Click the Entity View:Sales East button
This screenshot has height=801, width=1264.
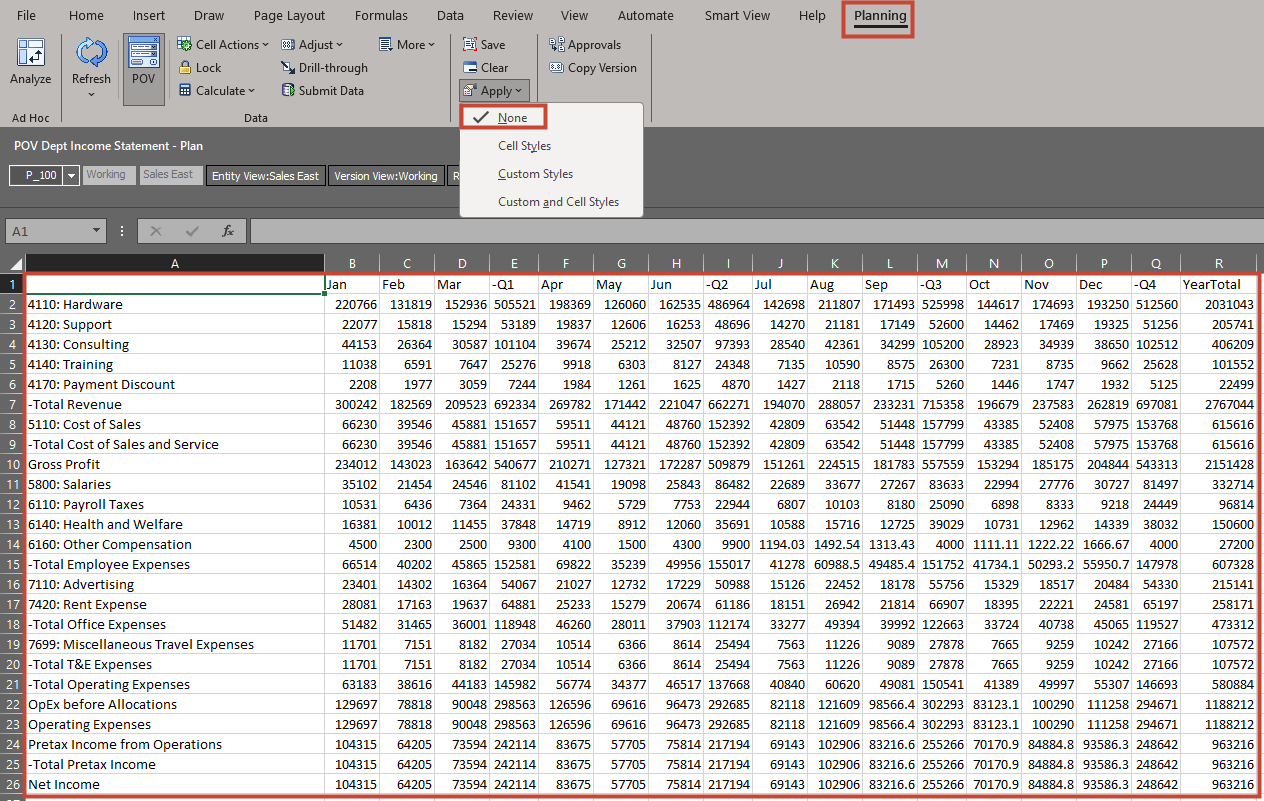(x=265, y=176)
